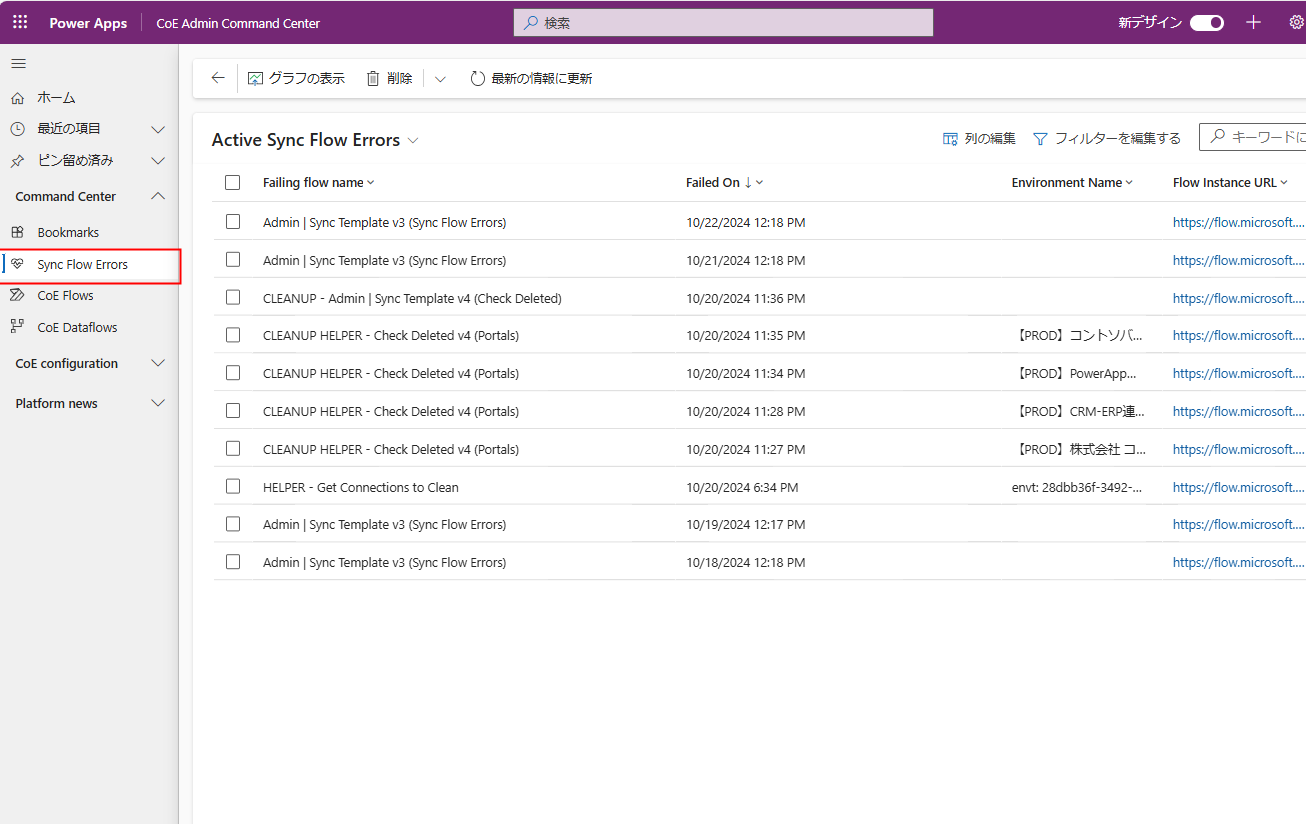
Task: Open the settings gear icon
Action: [x=1296, y=22]
